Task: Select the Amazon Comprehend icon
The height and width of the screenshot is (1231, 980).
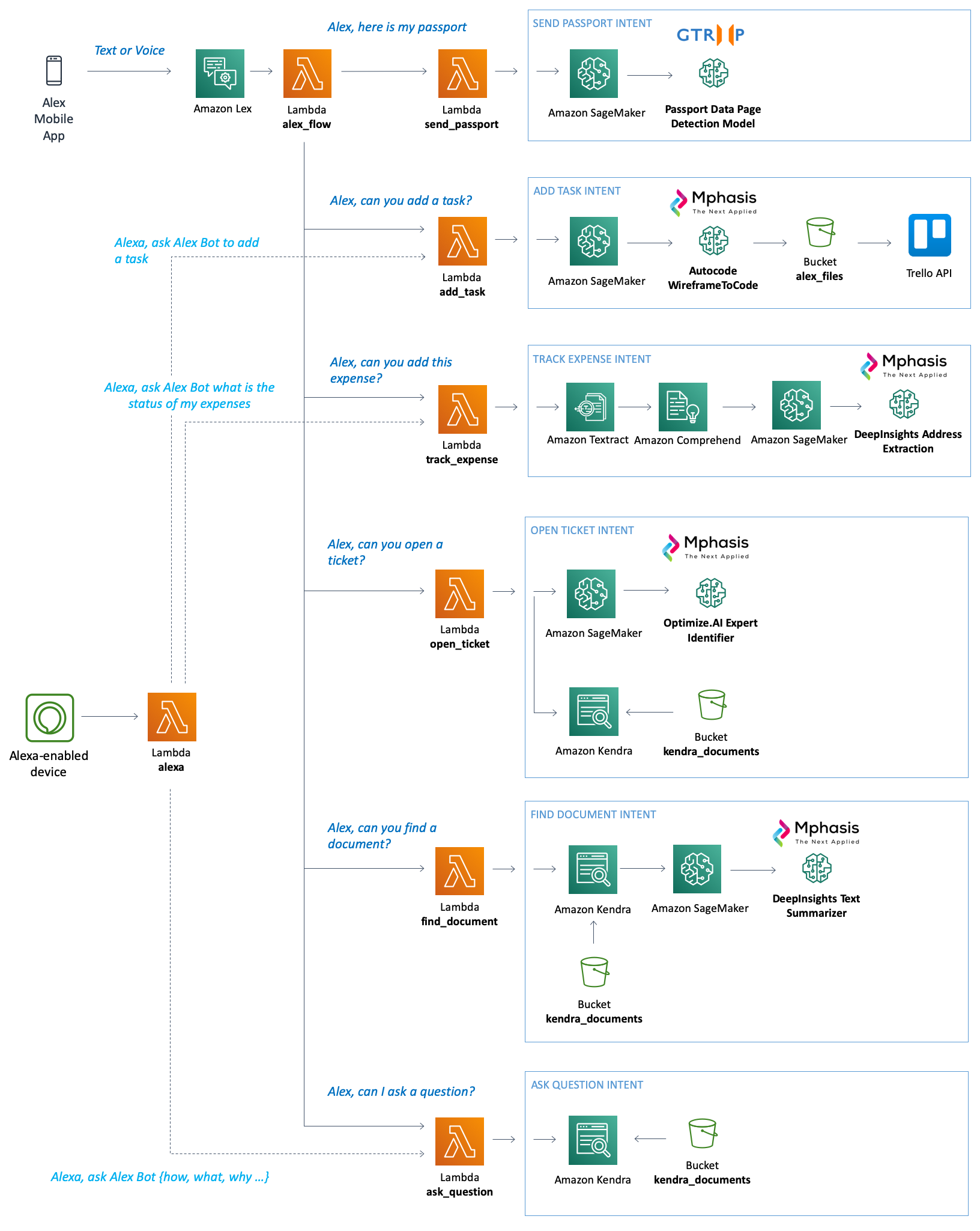Action: pos(683,407)
